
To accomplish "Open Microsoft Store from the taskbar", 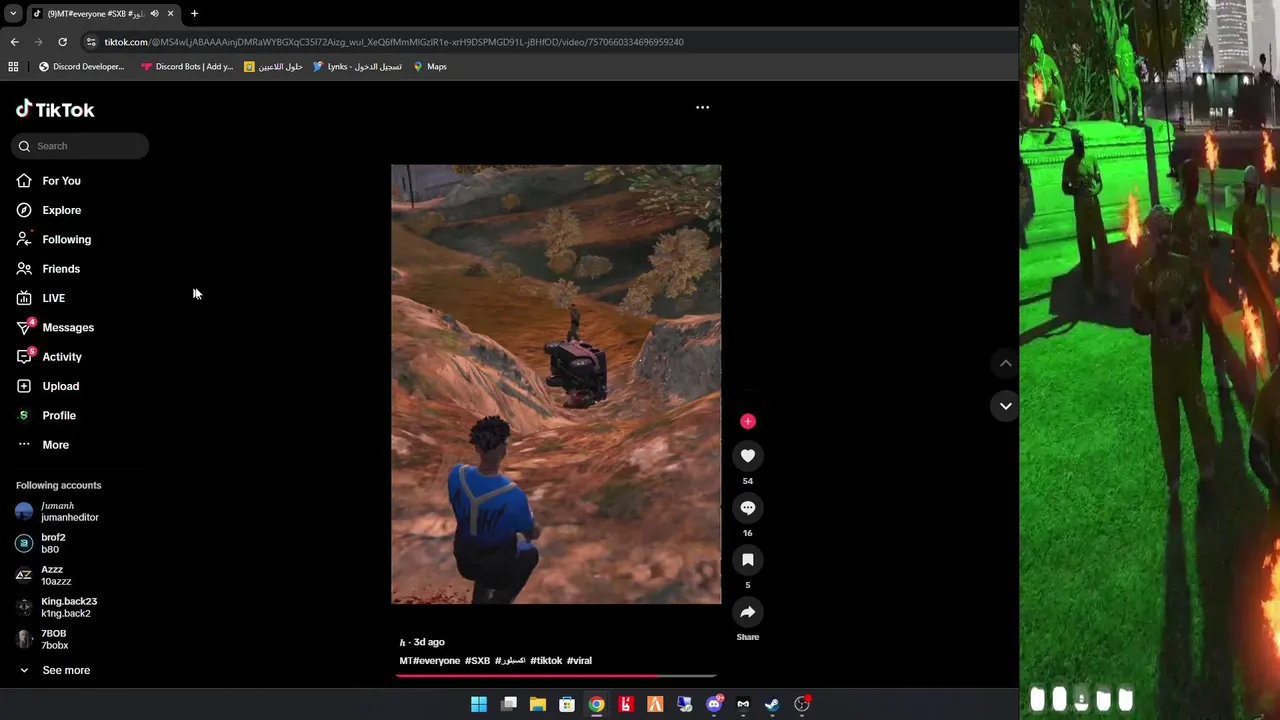I will click(567, 704).
